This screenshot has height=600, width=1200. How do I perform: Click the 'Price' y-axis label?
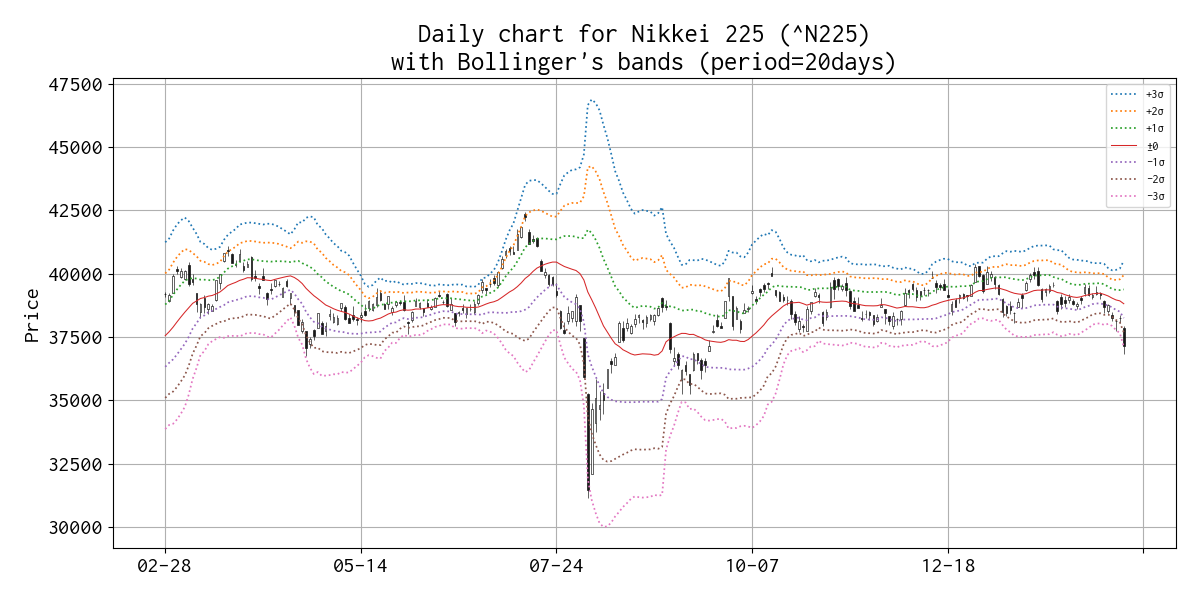pyautogui.click(x=32, y=315)
